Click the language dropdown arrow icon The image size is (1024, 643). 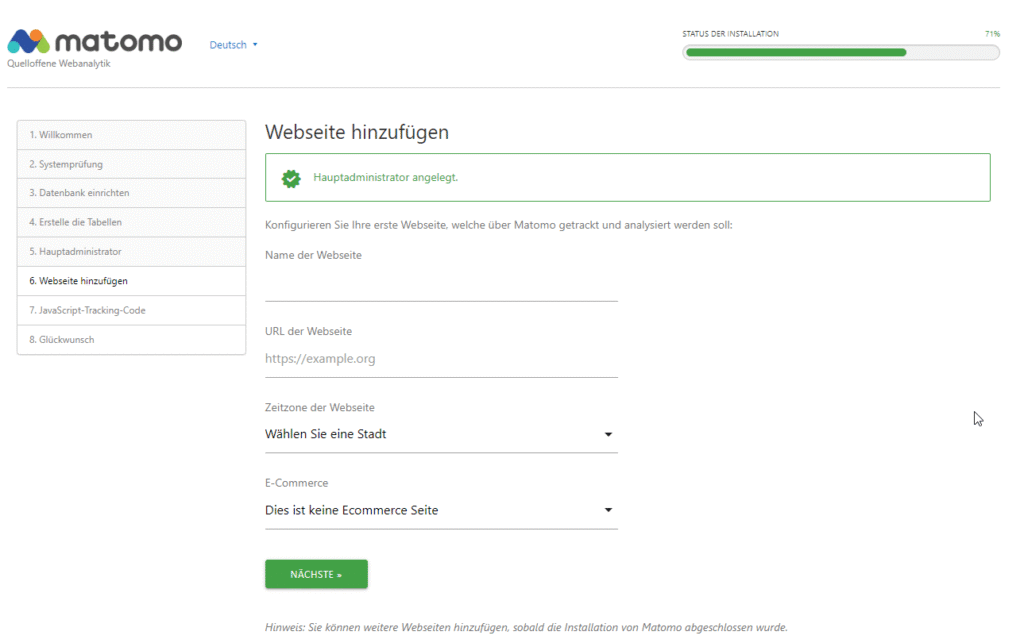click(x=255, y=45)
